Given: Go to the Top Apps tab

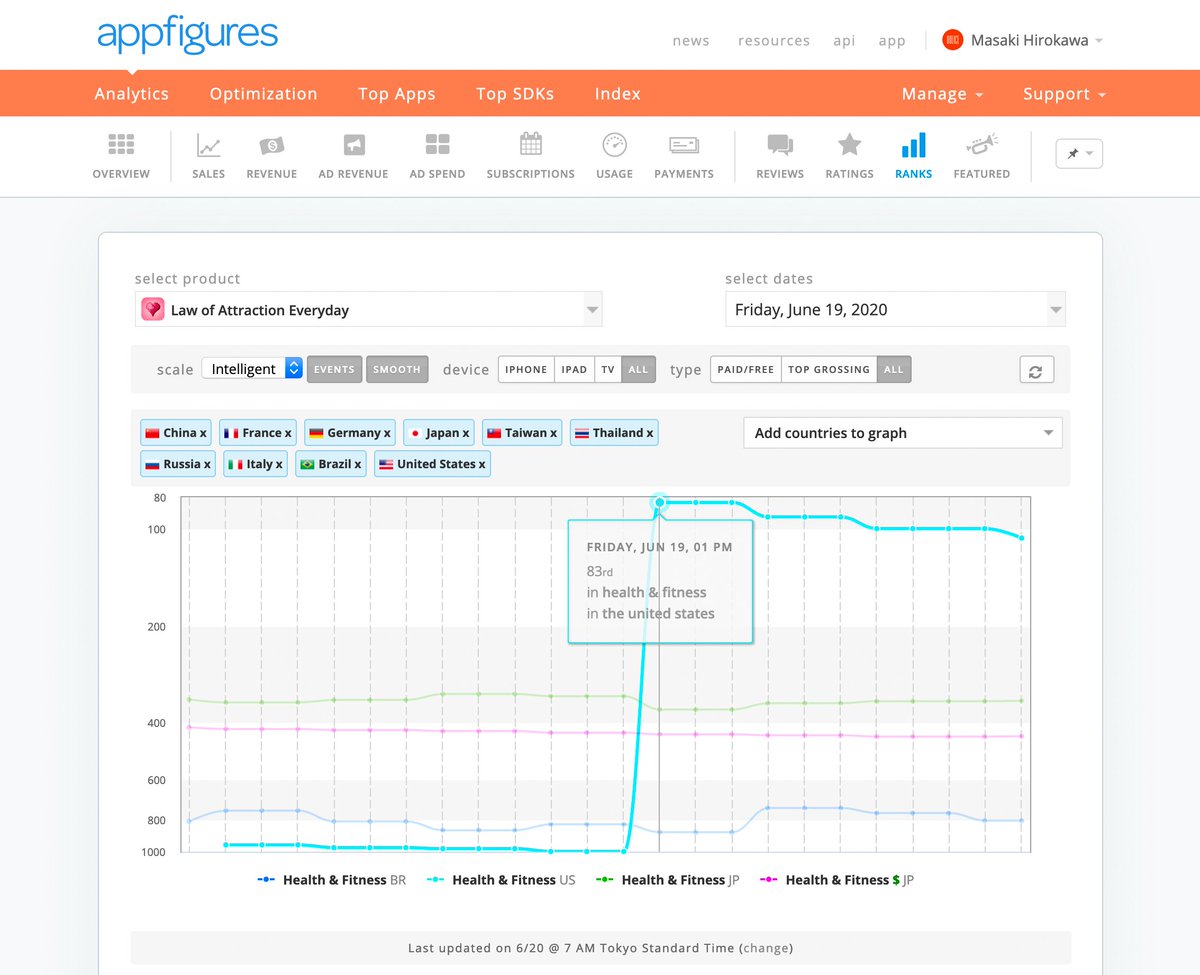Looking at the screenshot, I should point(397,94).
